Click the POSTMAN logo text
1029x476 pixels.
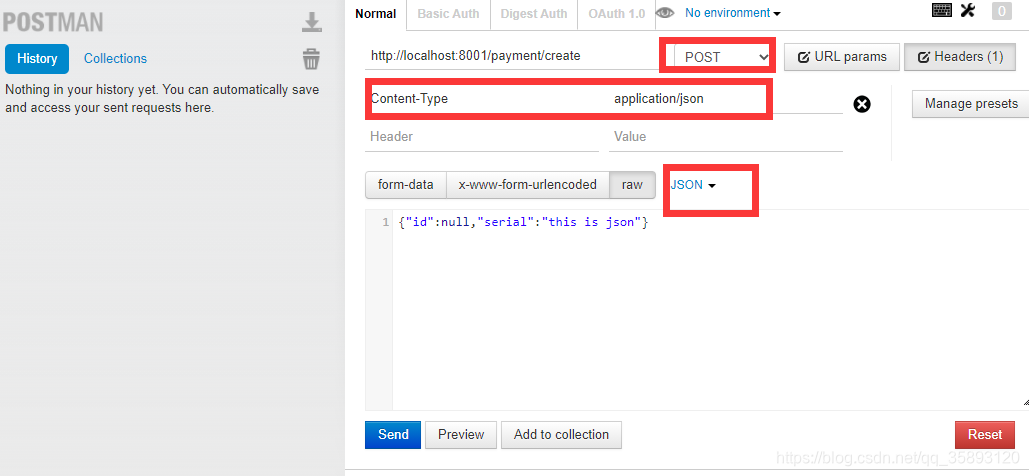pos(53,23)
